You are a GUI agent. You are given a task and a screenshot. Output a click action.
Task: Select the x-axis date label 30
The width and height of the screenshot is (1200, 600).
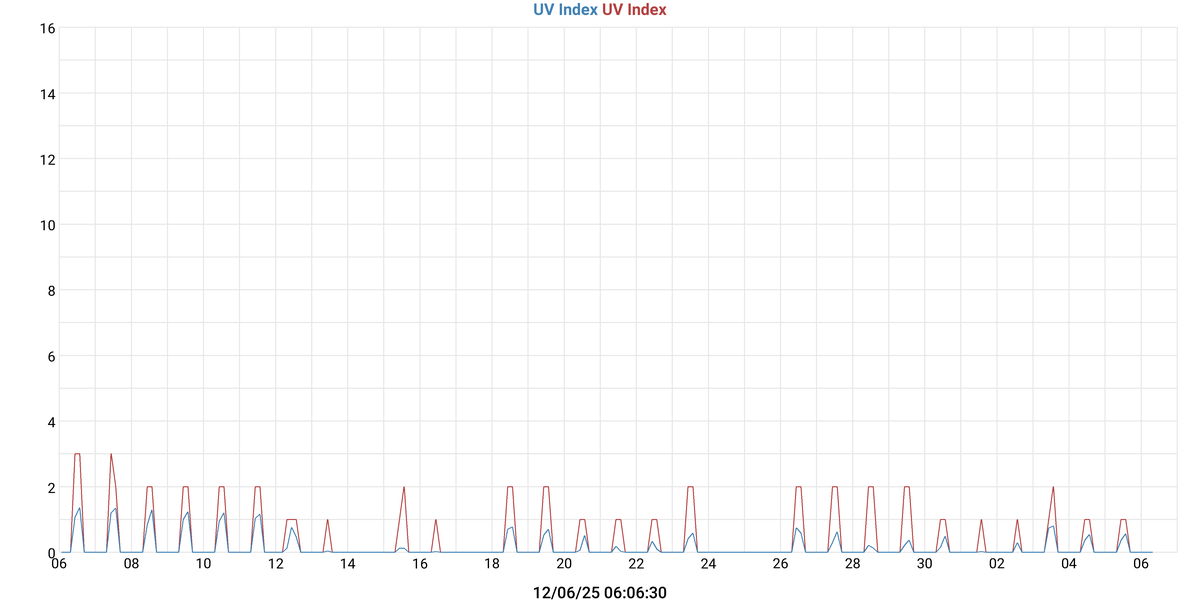click(925, 564)
